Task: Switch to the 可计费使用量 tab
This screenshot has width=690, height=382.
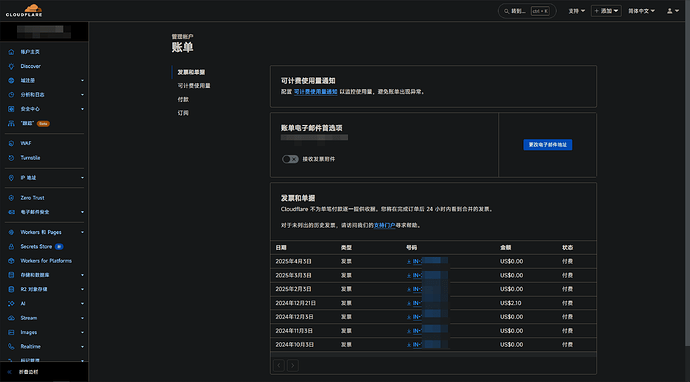Action: (x=194, y=86)
